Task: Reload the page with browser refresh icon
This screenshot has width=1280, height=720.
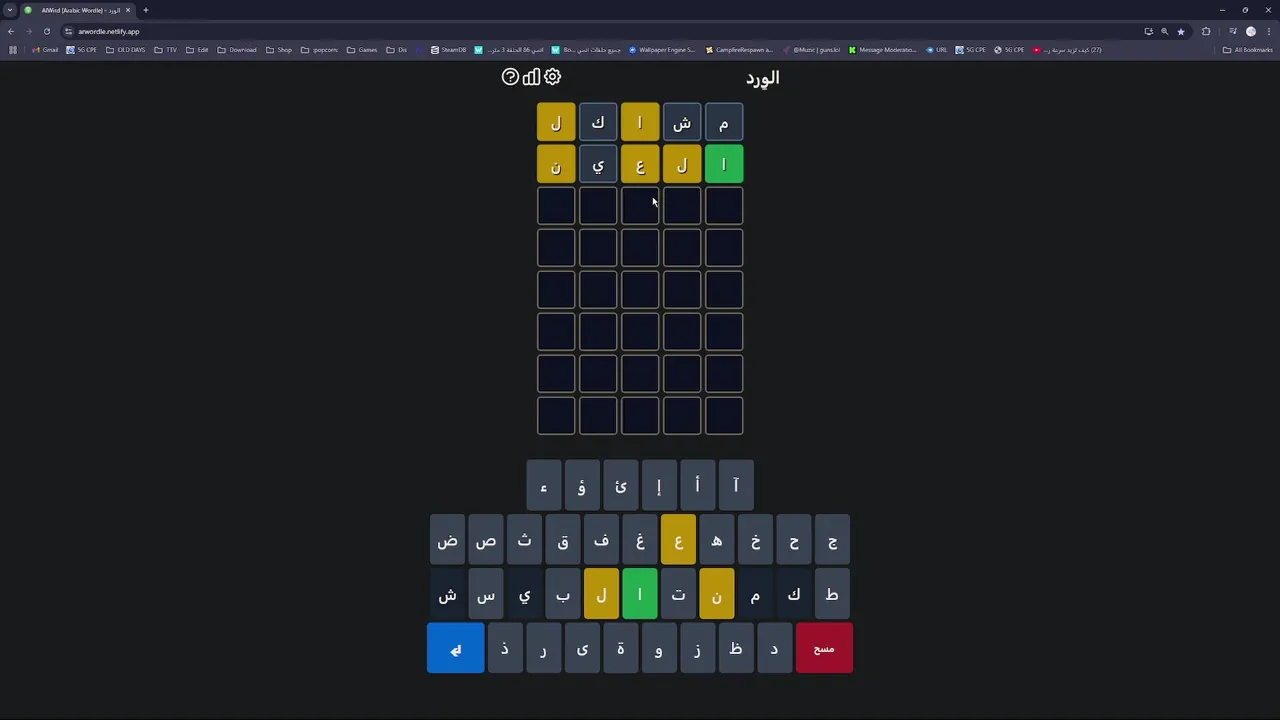Action: point(46,31)
